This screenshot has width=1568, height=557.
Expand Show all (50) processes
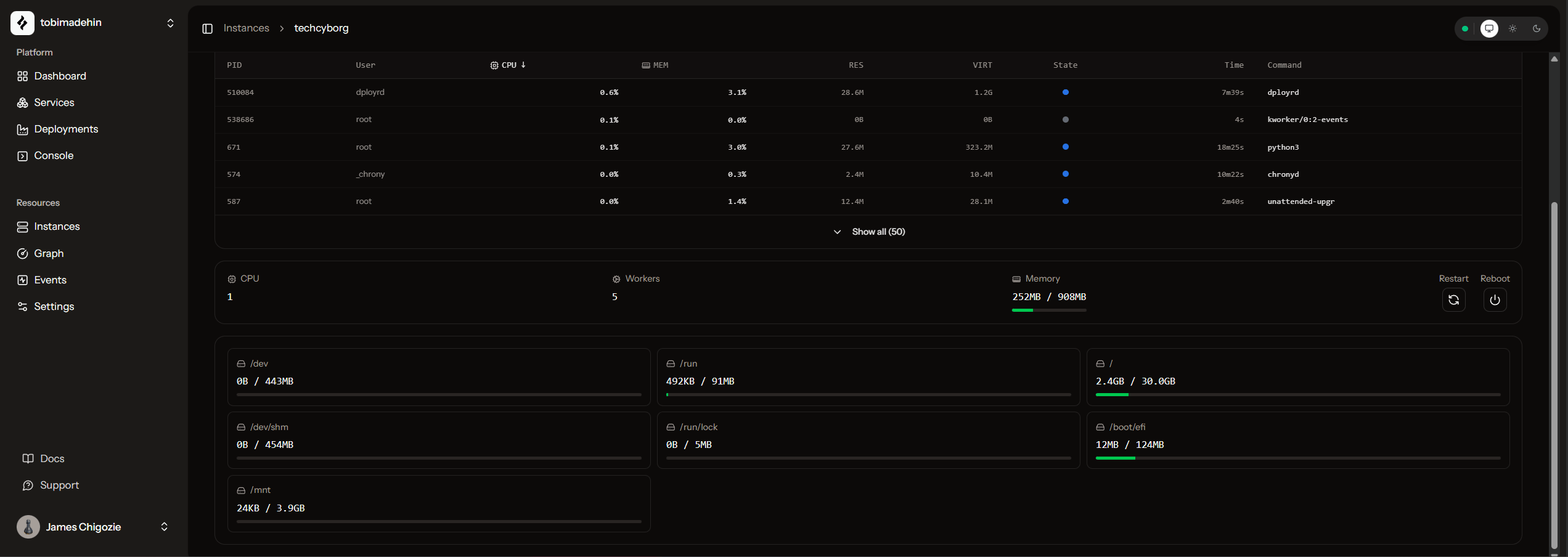(869, 232)
